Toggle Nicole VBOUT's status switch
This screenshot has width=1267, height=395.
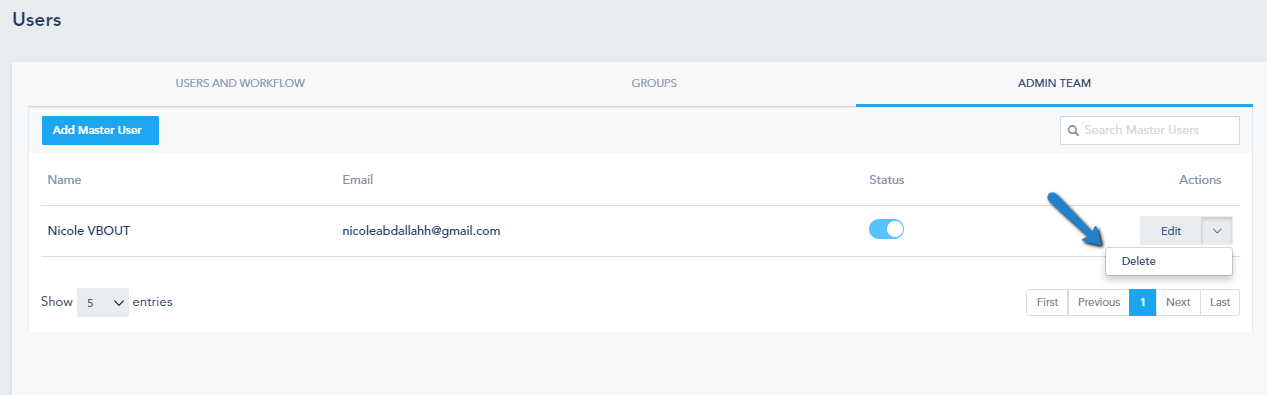pyautogui.click(x=886, y=230)
